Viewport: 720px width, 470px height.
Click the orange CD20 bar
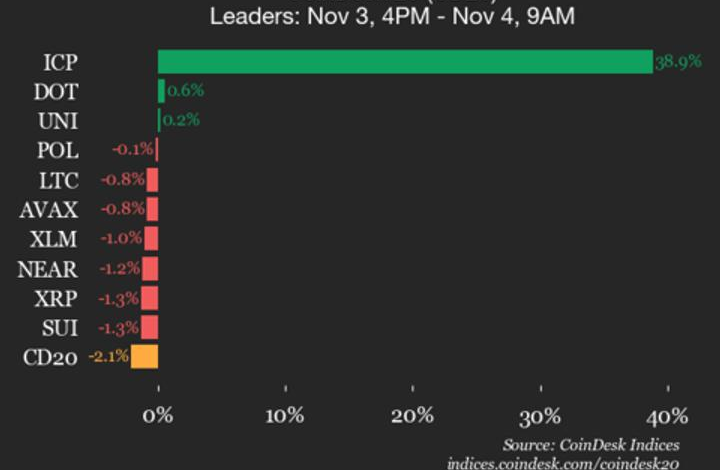[144, 357]
